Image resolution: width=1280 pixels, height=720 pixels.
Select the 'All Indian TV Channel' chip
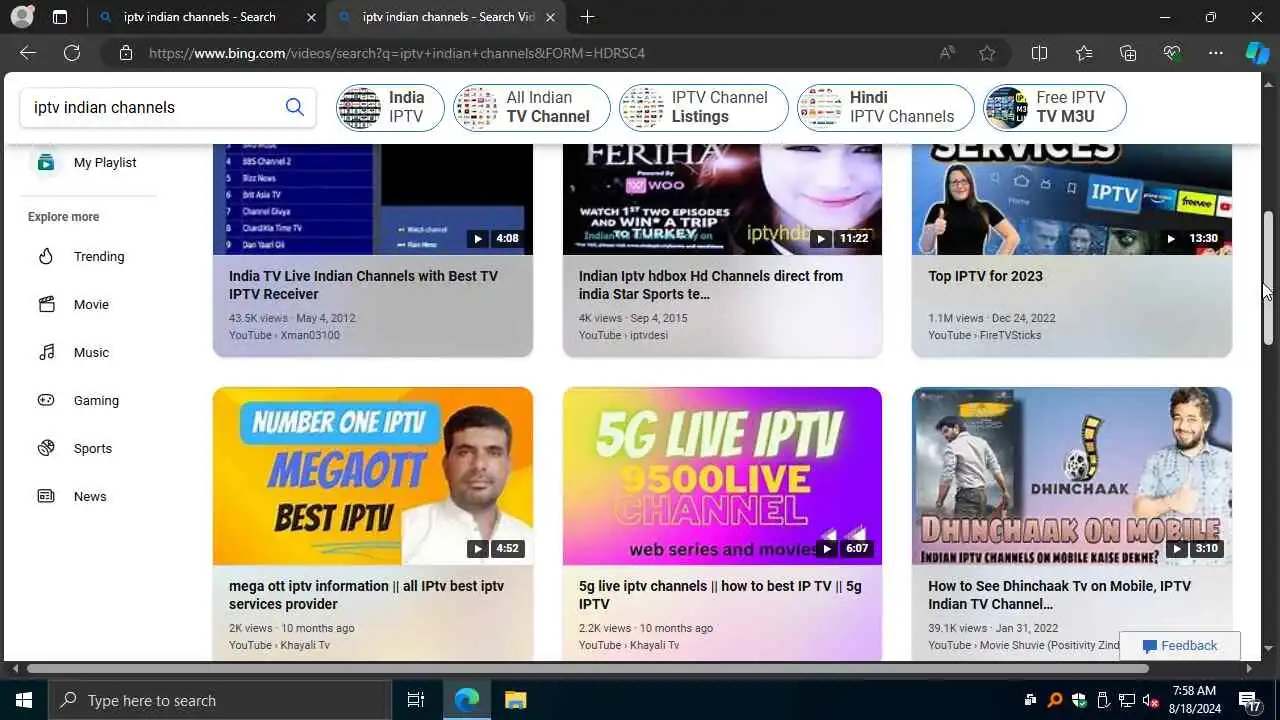[532, 107]
